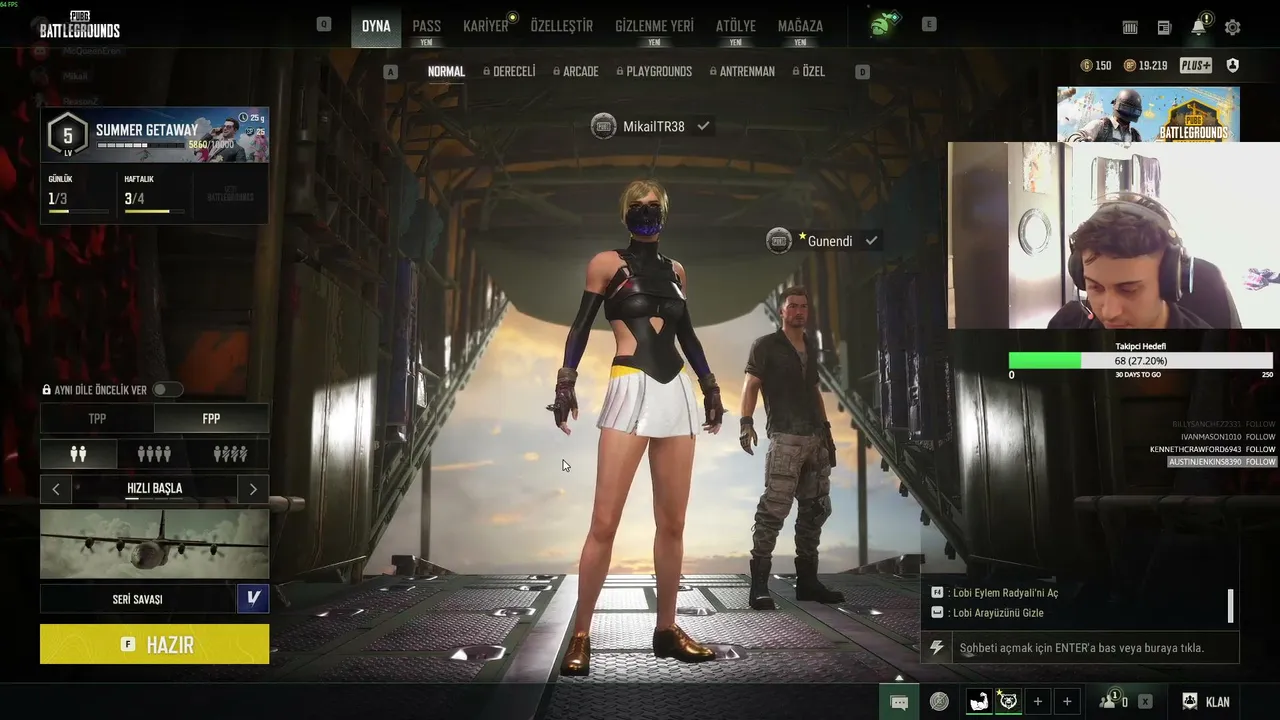This screenshot has height=720, width=1280.
Task: Click the X key button beside friends
Action: point(1145,702)
